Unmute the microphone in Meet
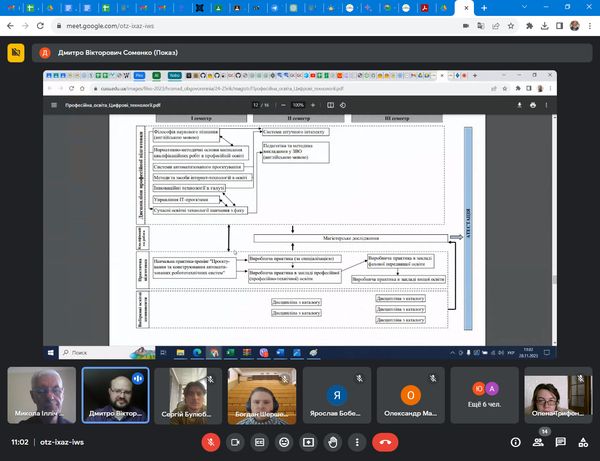 (211, 441)
